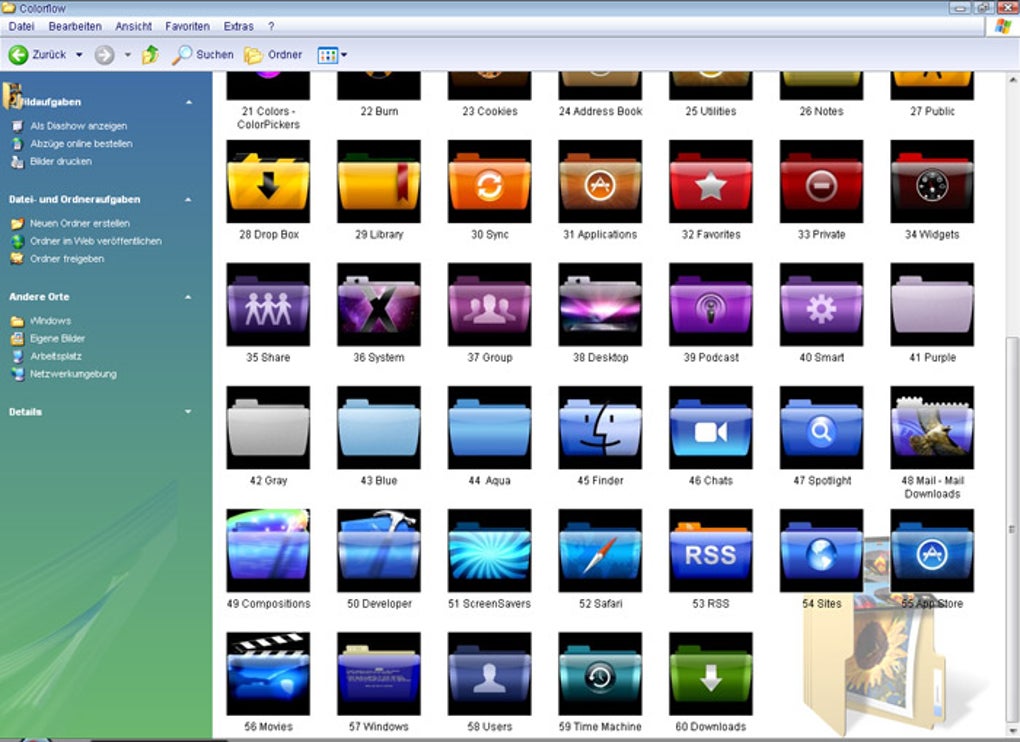The image size is (1020, 742).
Task: Click the 30 Sync orange folder icon
Action: (489, 181)
